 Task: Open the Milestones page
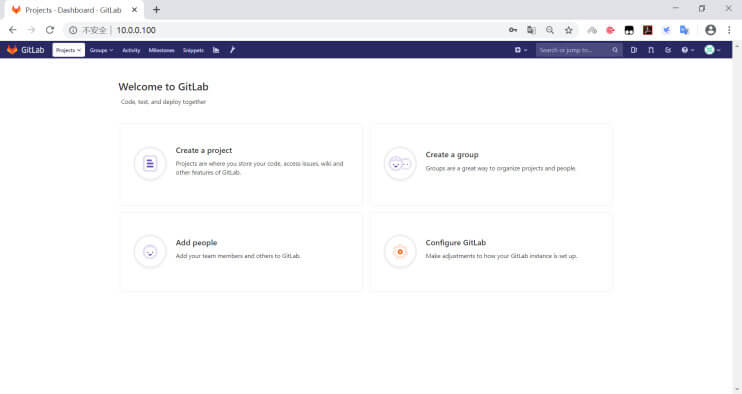[x=161, y=50]
